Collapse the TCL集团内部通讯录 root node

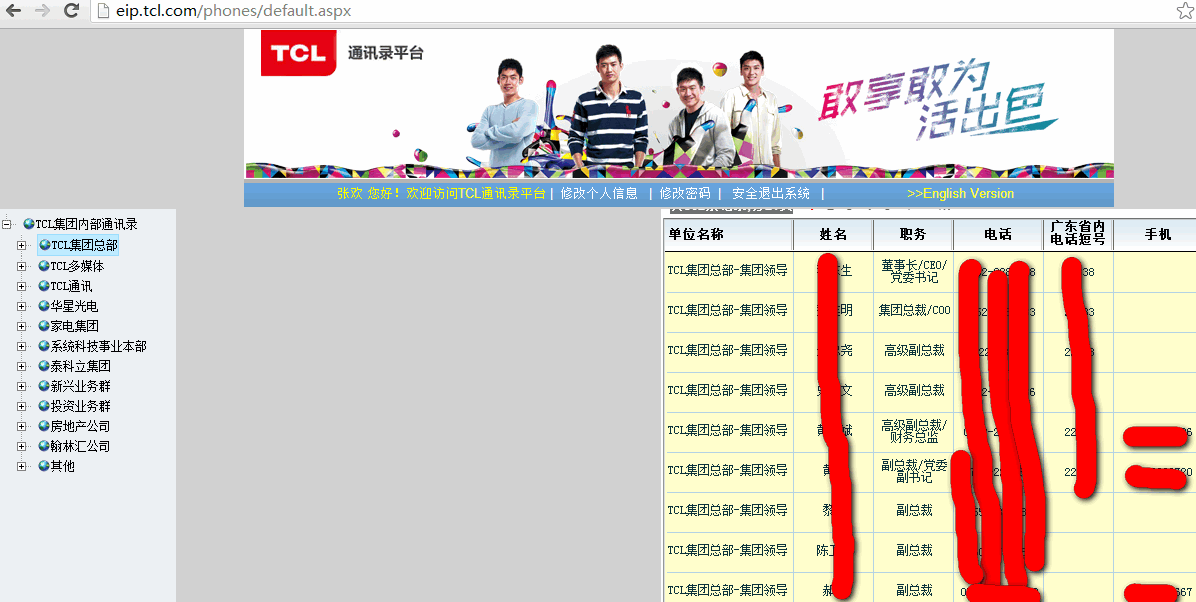point(7,224)
